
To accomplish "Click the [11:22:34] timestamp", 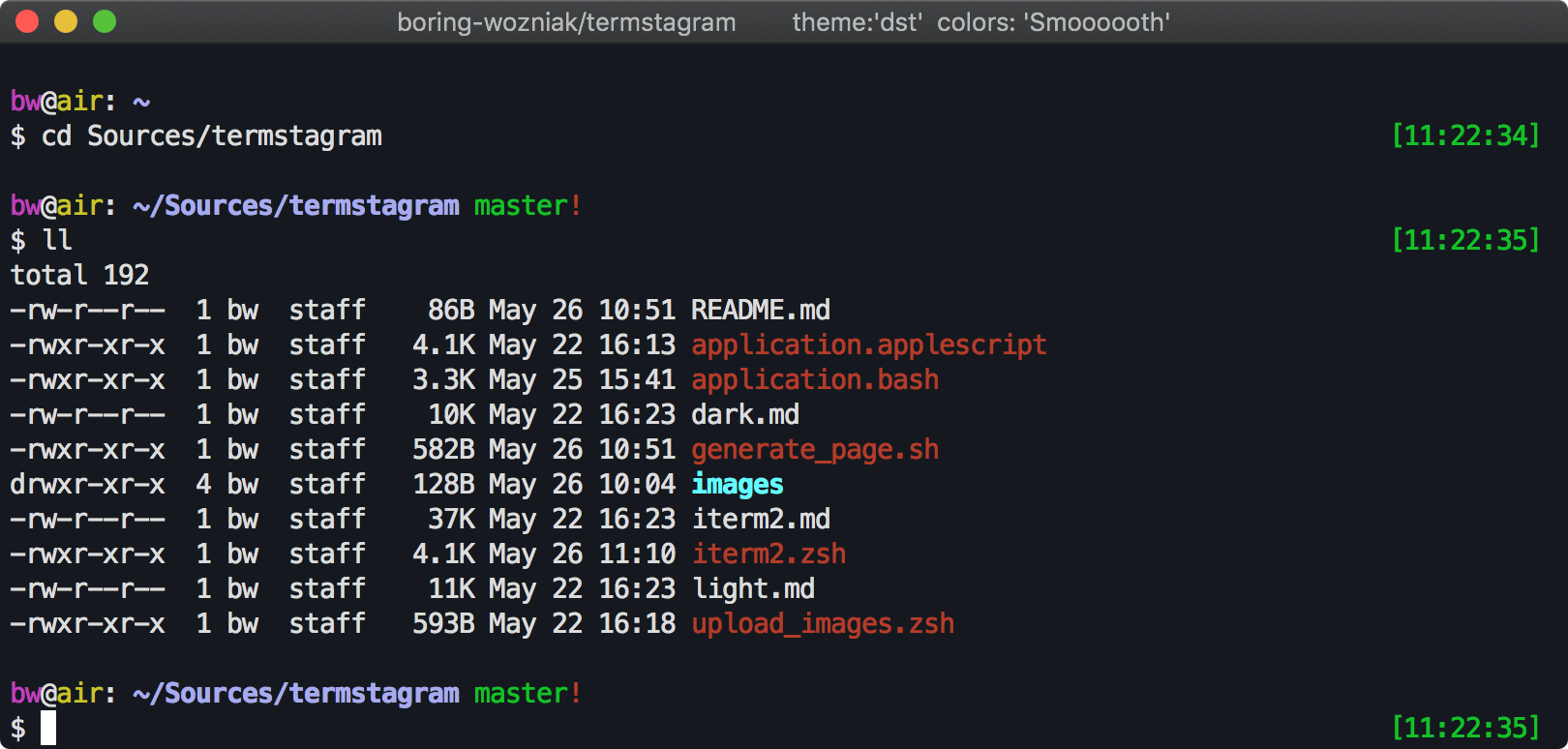I will click(1464, 135).
